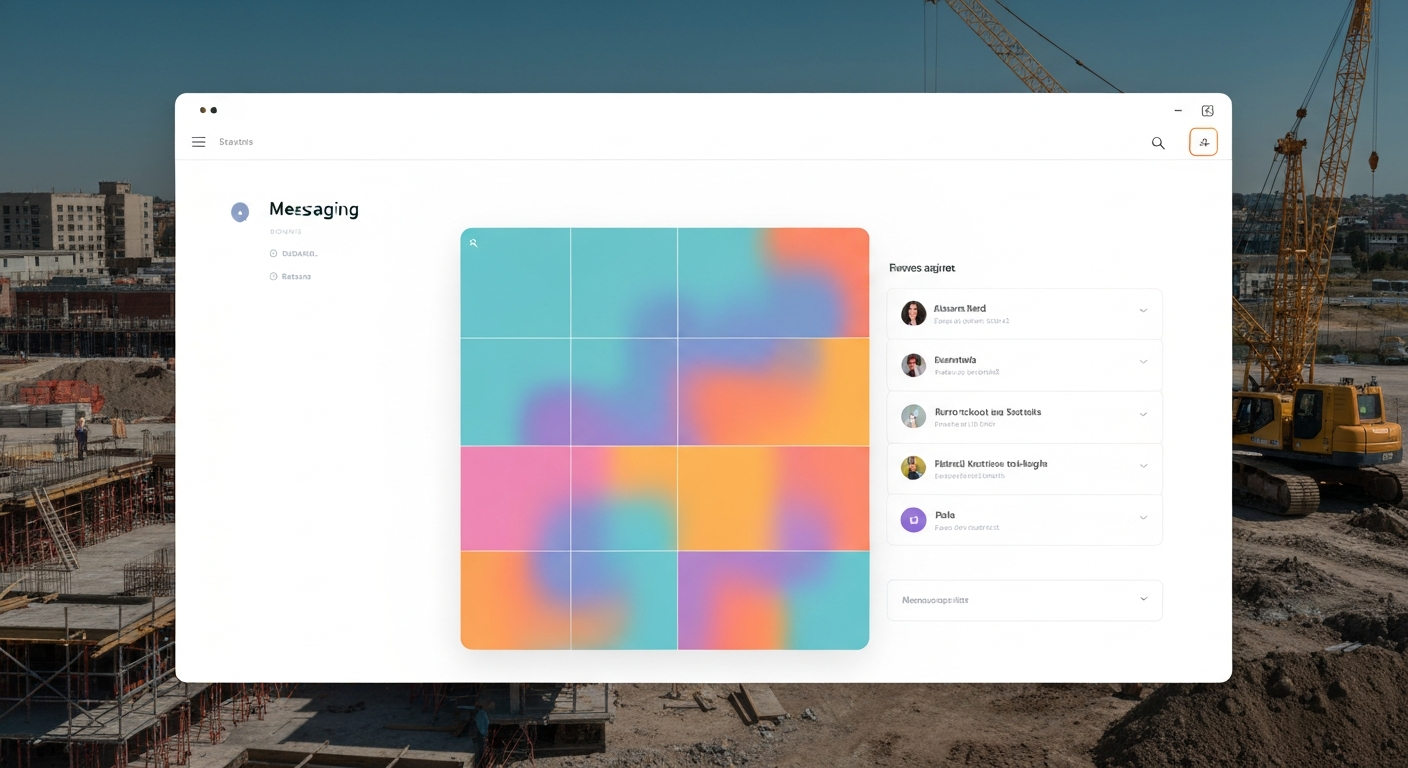This screenshot has height=768, width=1408.
Task: Select the Retssna sidebar item
Action: pyautogui.click(x=290, y=276)
